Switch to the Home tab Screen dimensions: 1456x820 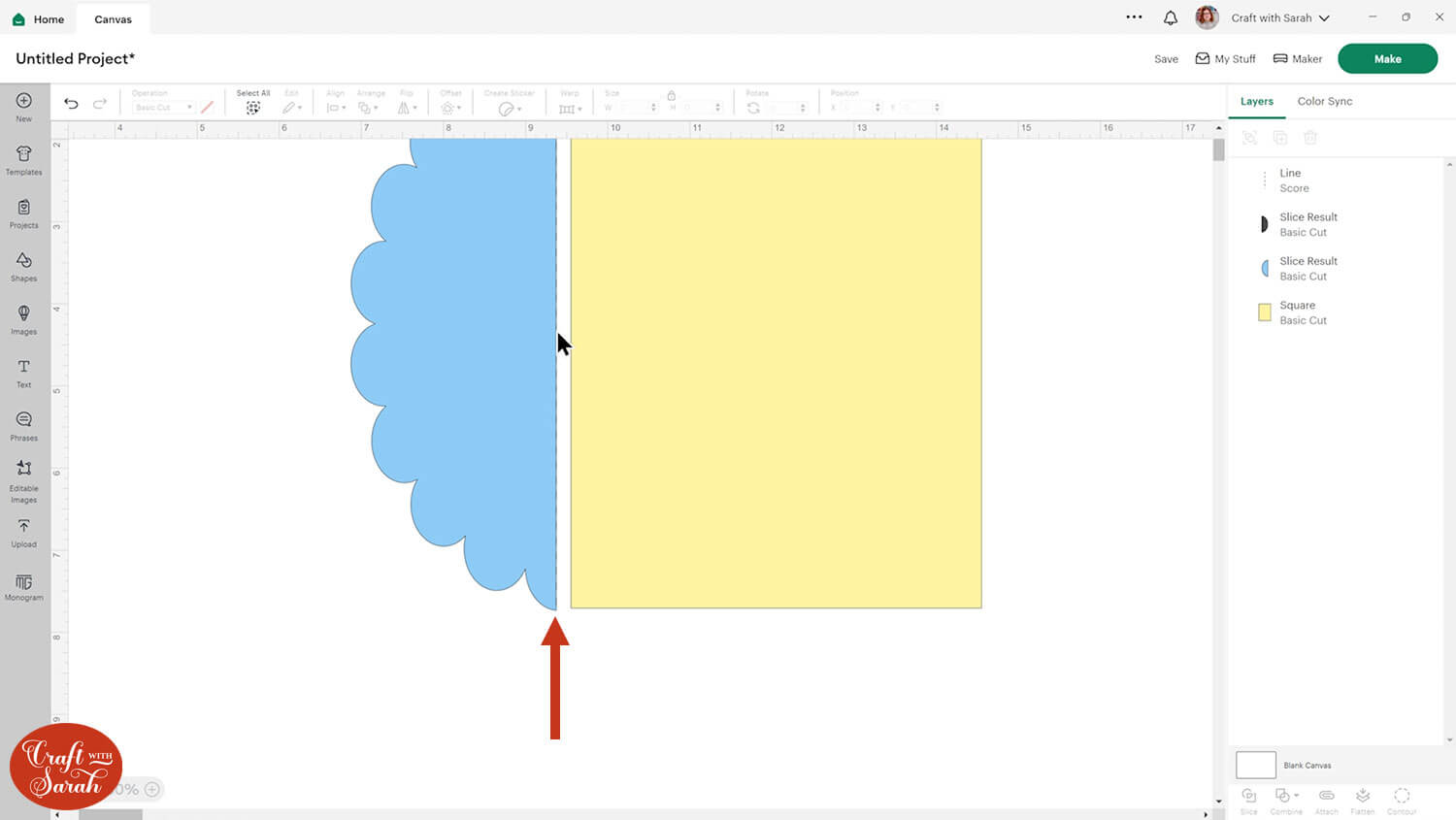point(39,18)
